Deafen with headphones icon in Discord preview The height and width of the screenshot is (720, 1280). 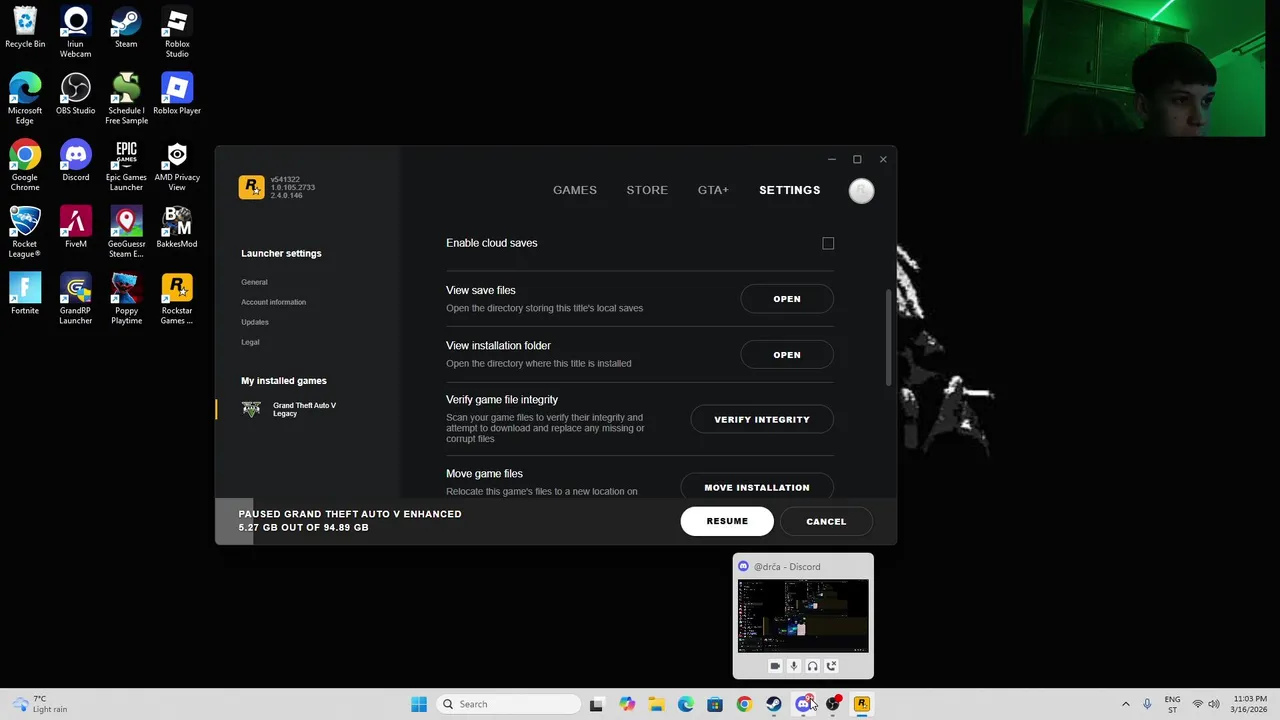812,666
